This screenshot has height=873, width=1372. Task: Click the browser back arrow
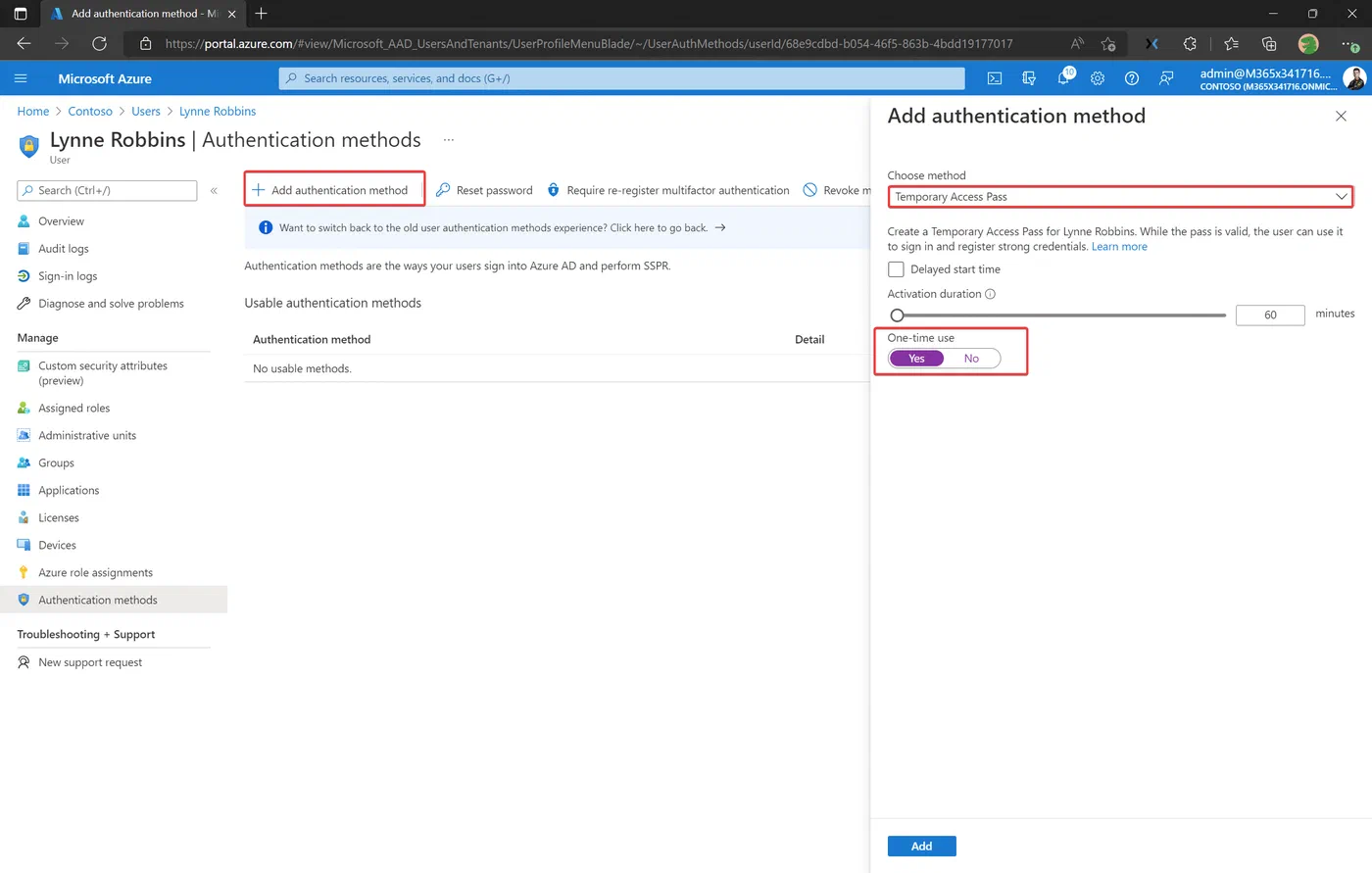coord(24,43)
